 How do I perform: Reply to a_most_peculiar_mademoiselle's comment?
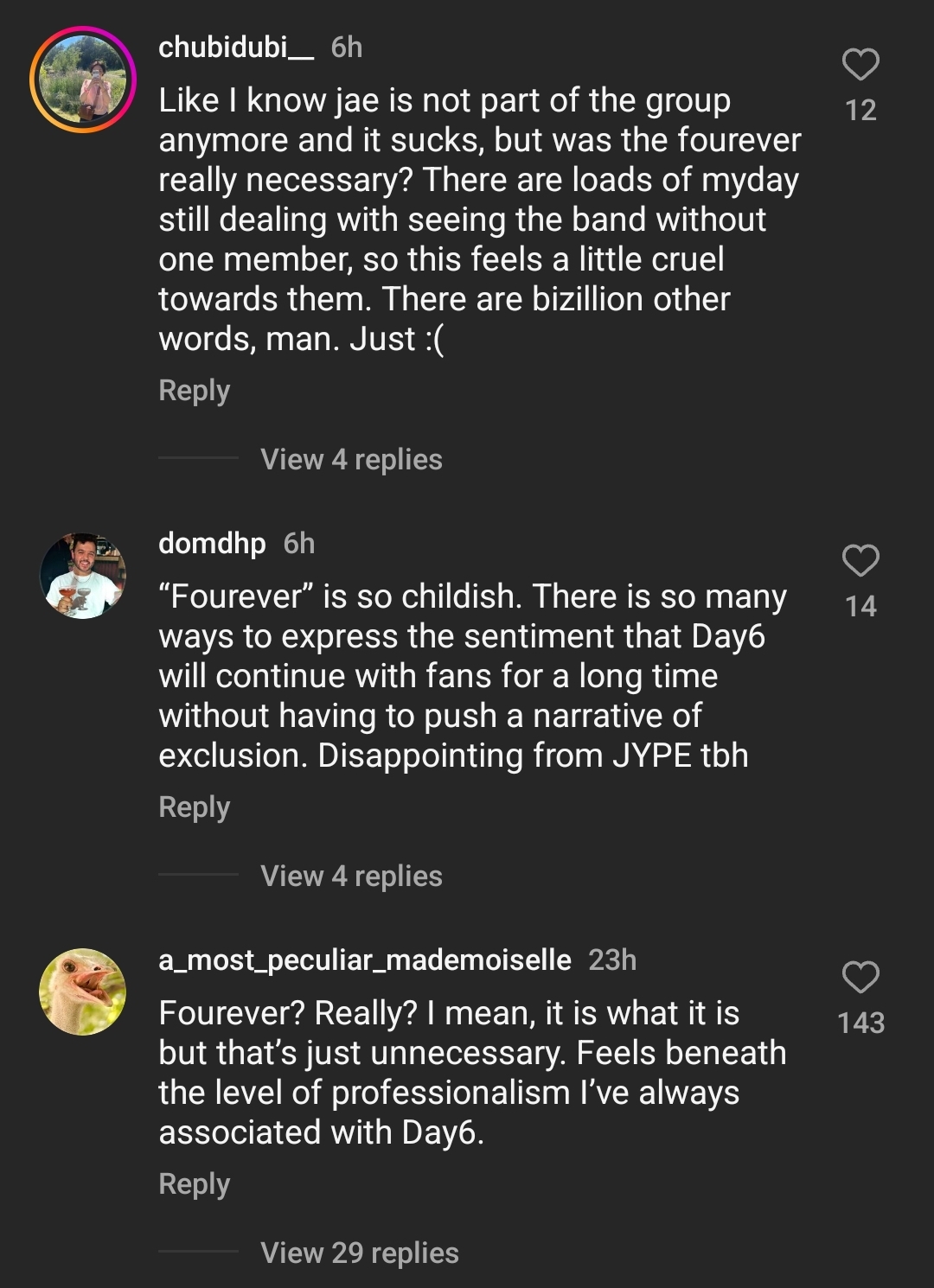195,1184
